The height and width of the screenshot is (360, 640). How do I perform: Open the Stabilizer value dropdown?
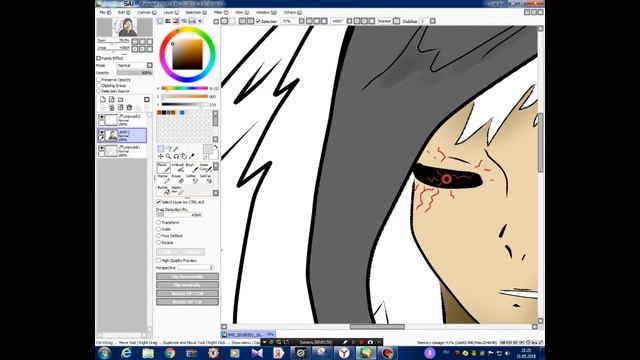click(433, 21)
